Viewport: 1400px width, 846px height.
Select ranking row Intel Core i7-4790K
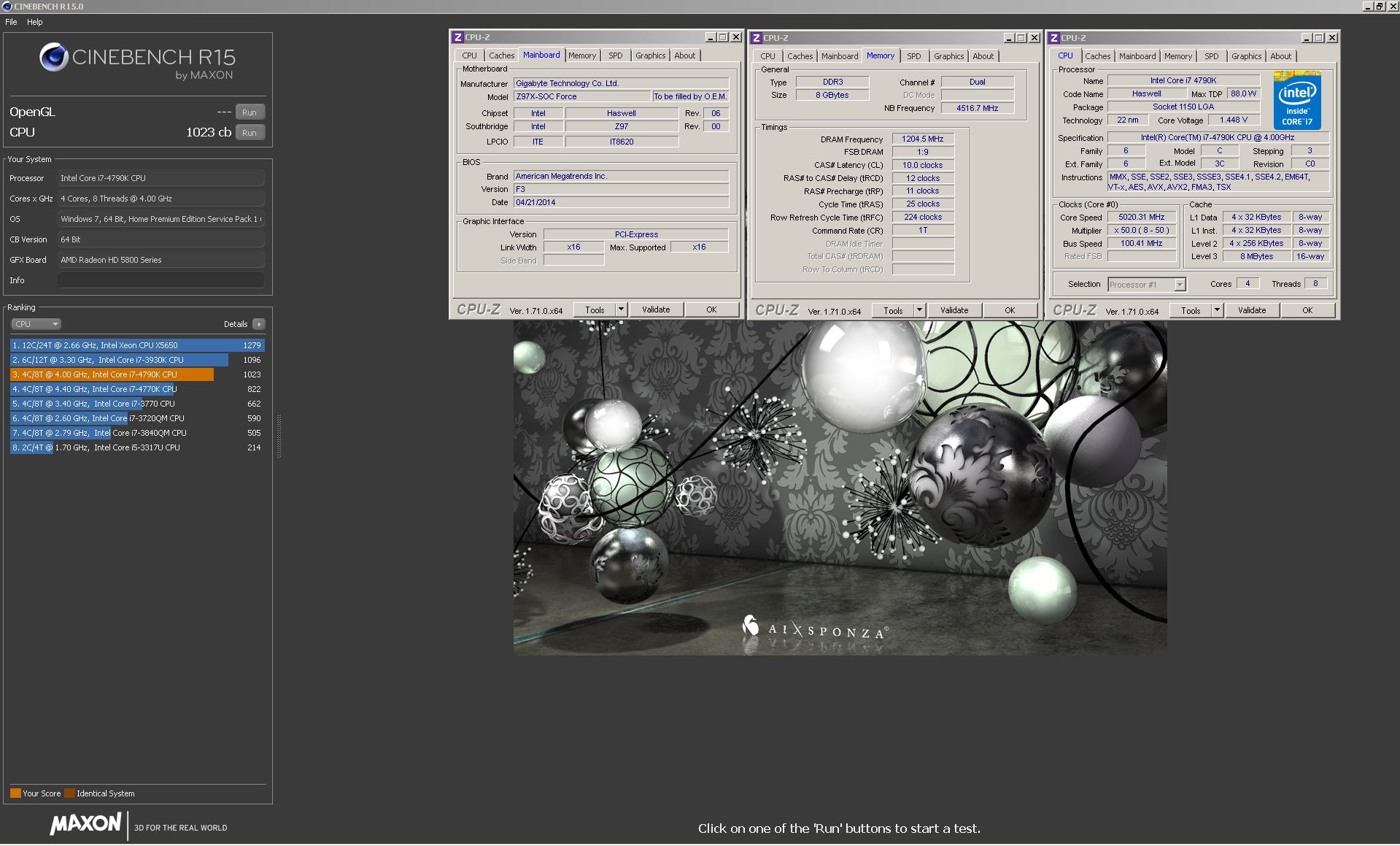(137, 374)
